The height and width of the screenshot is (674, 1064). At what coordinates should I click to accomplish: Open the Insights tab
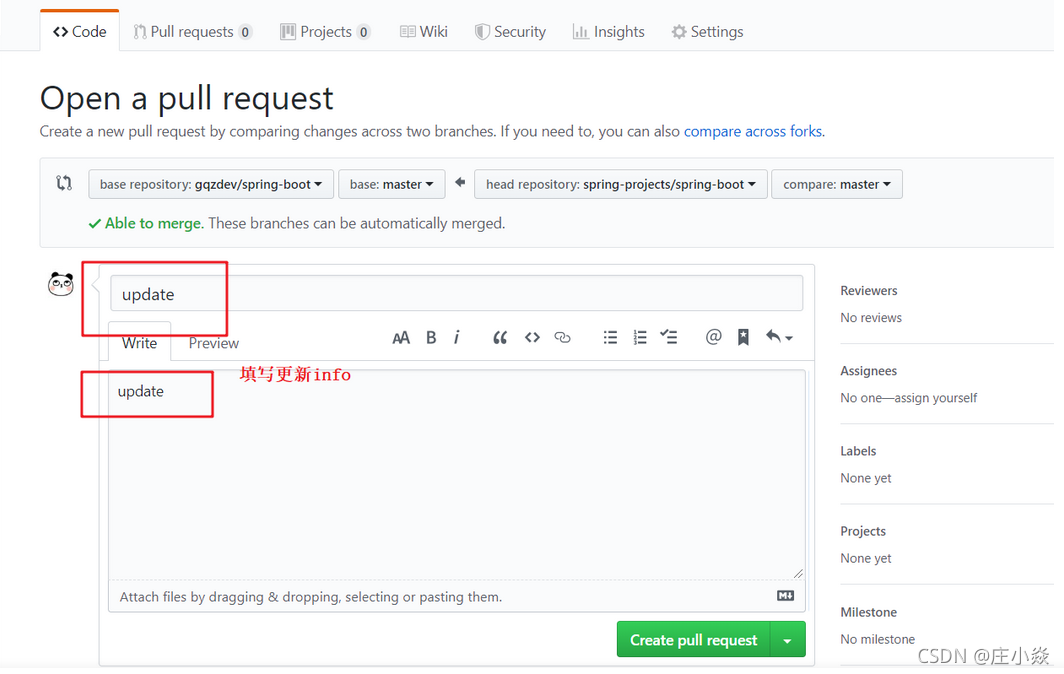pos(608,31)
